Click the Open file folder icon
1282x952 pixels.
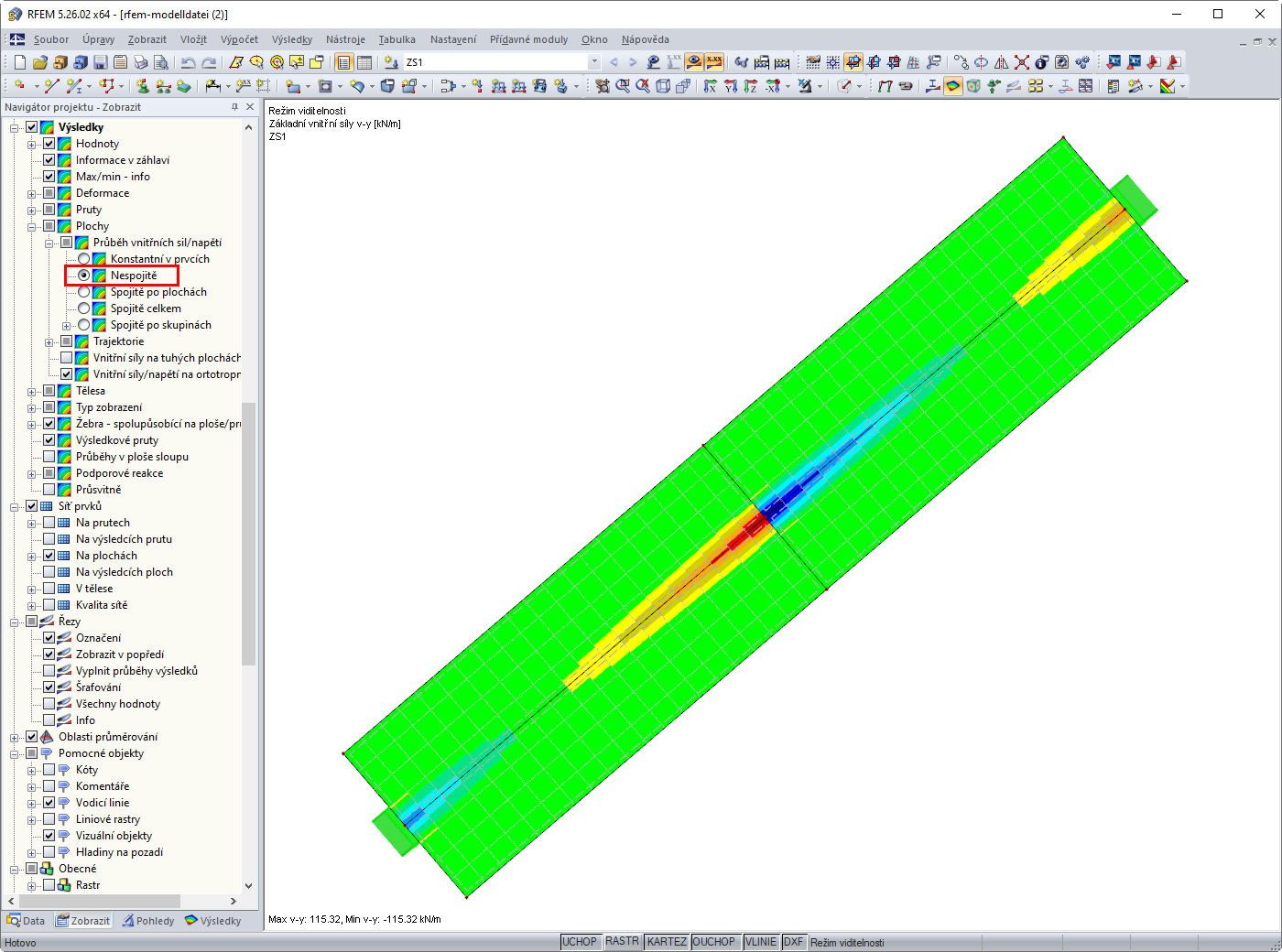[39, 62]
